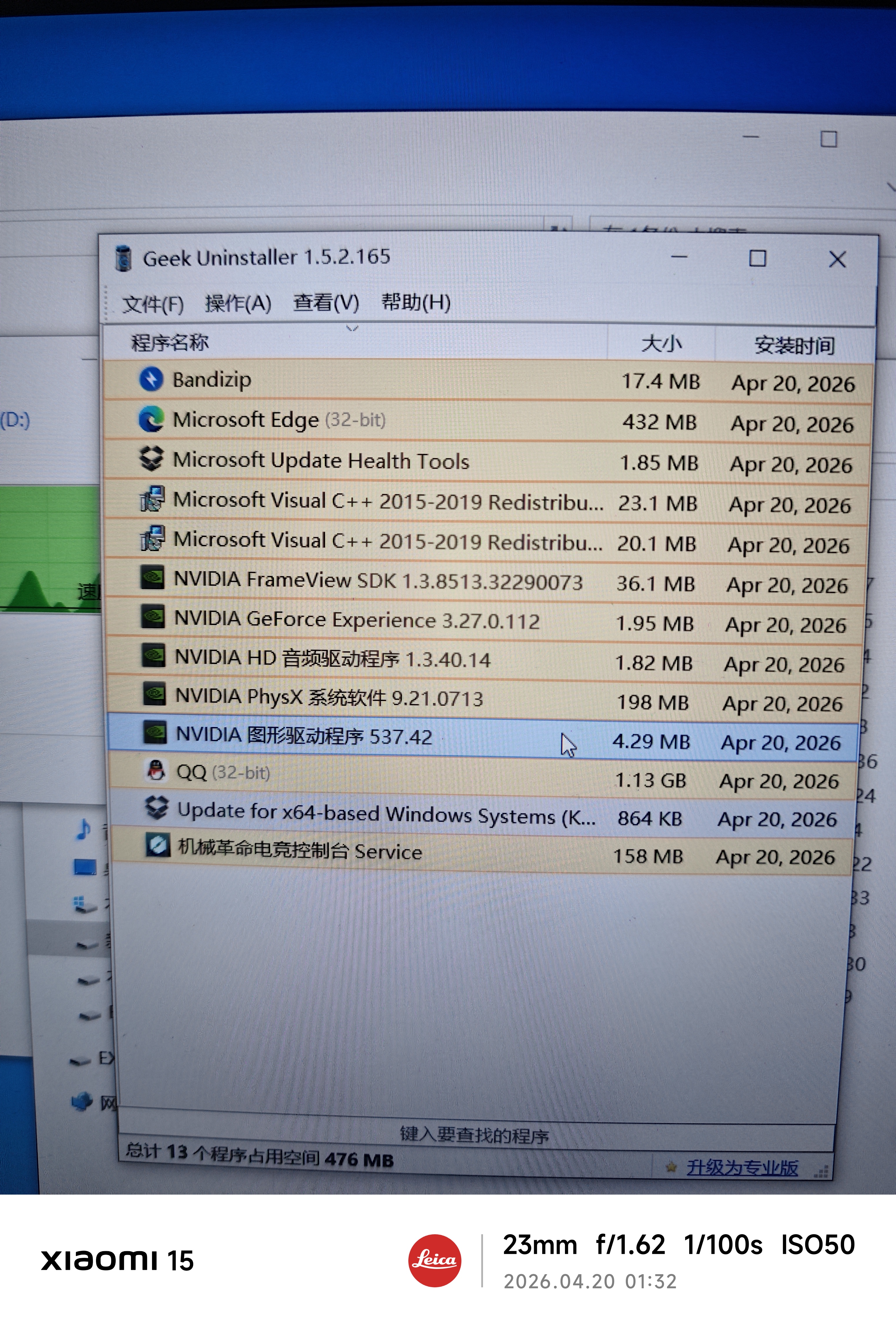The image size is (896, 1327).
Task: Click the NVIDIA HD 音频驱动程序 icon
Action: click(x=154, y=656)
